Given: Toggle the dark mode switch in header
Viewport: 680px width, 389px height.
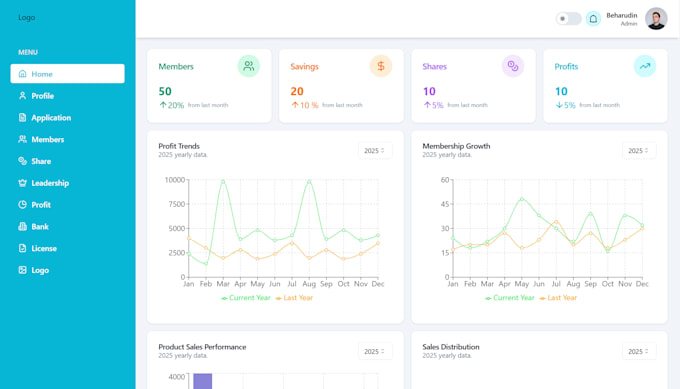Looking at the screenshot, I should point(569,19).
